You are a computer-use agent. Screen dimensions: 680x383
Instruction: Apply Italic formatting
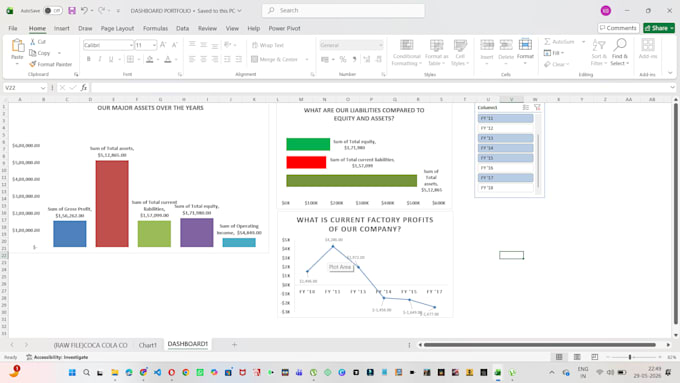tap(100, 59)
